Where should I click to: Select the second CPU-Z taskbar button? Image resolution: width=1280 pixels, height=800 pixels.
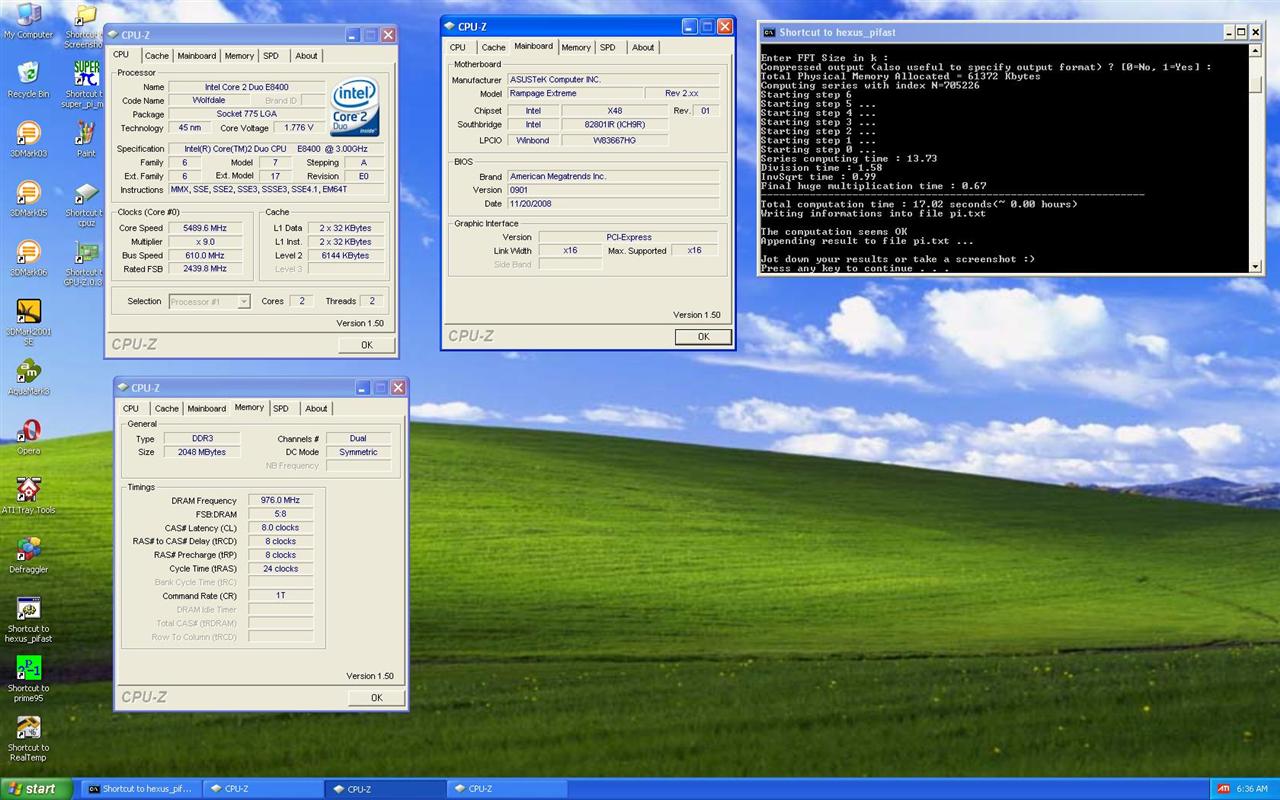385,789
